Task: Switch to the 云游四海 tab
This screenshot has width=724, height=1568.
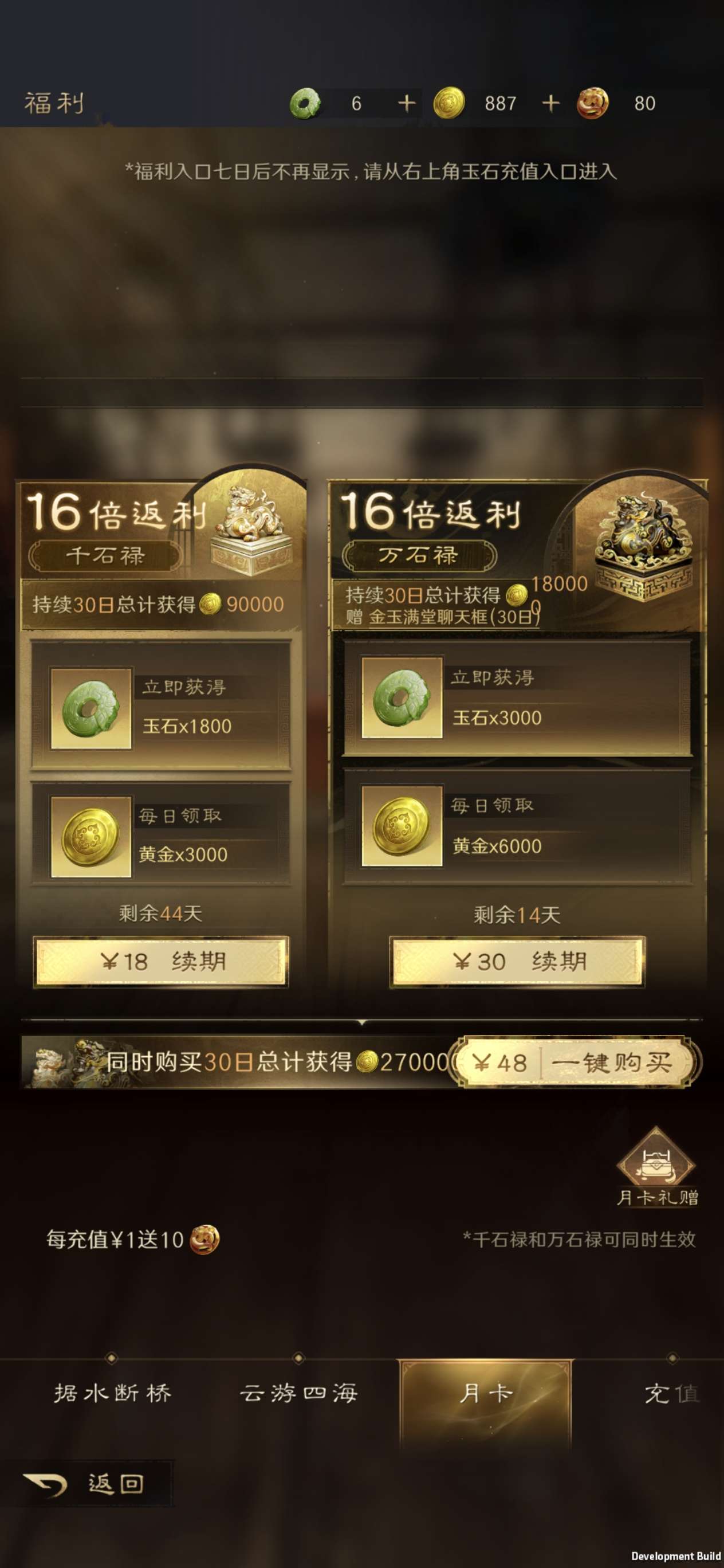Action: pos(298,1394)
